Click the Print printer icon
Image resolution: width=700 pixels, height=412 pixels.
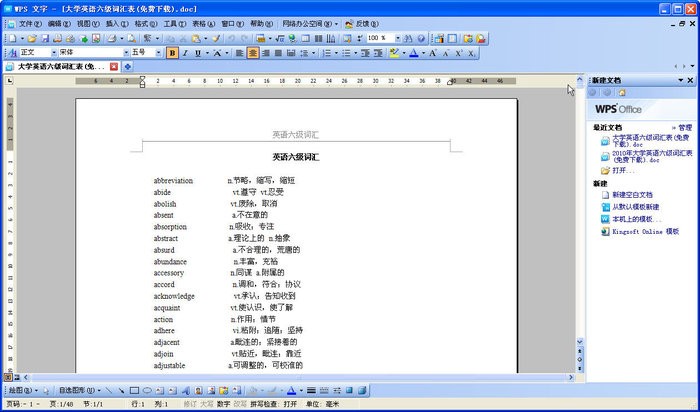(x=112, y=39)
